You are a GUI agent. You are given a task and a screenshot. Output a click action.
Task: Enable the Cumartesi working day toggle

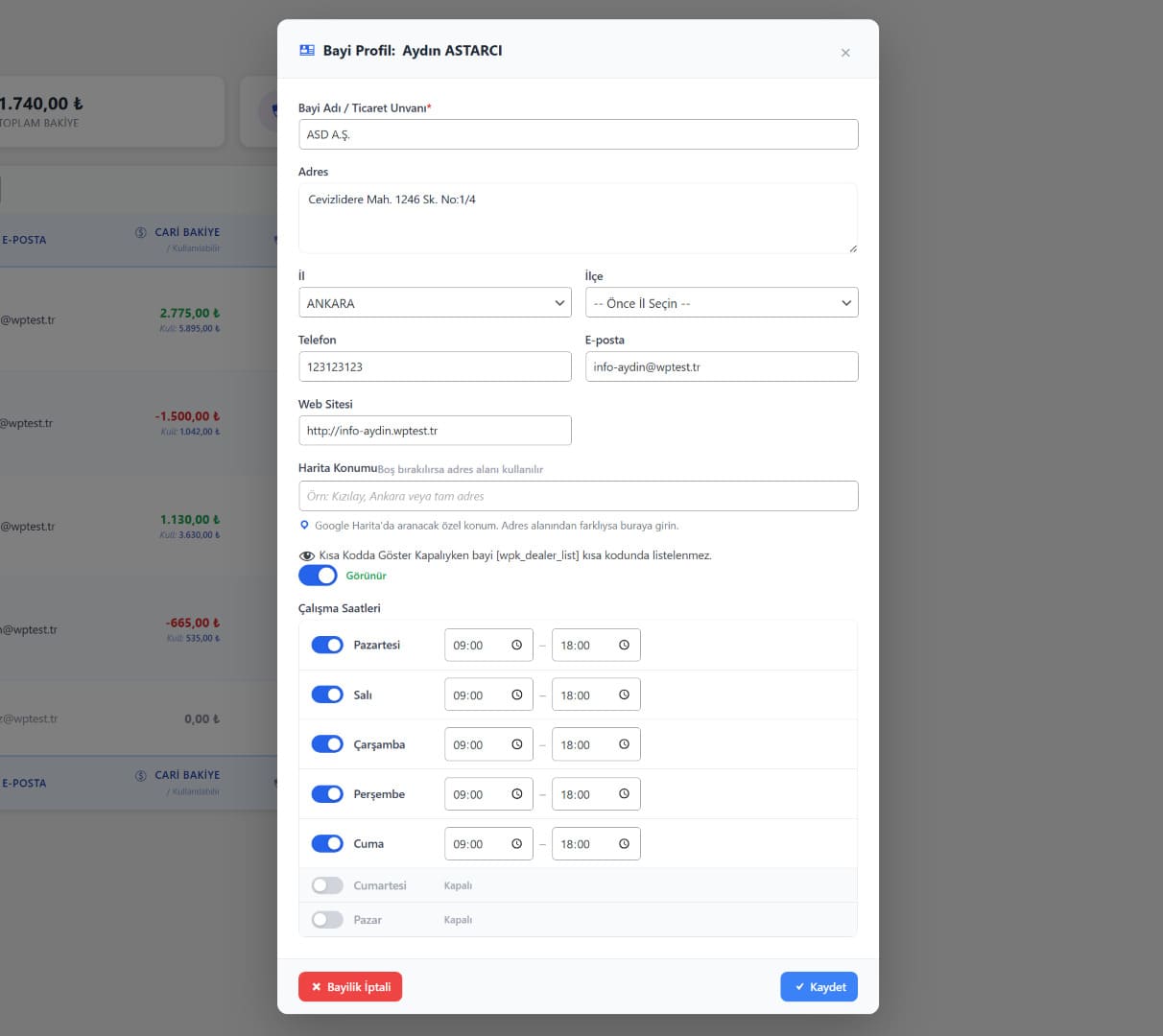coord(327,885)
